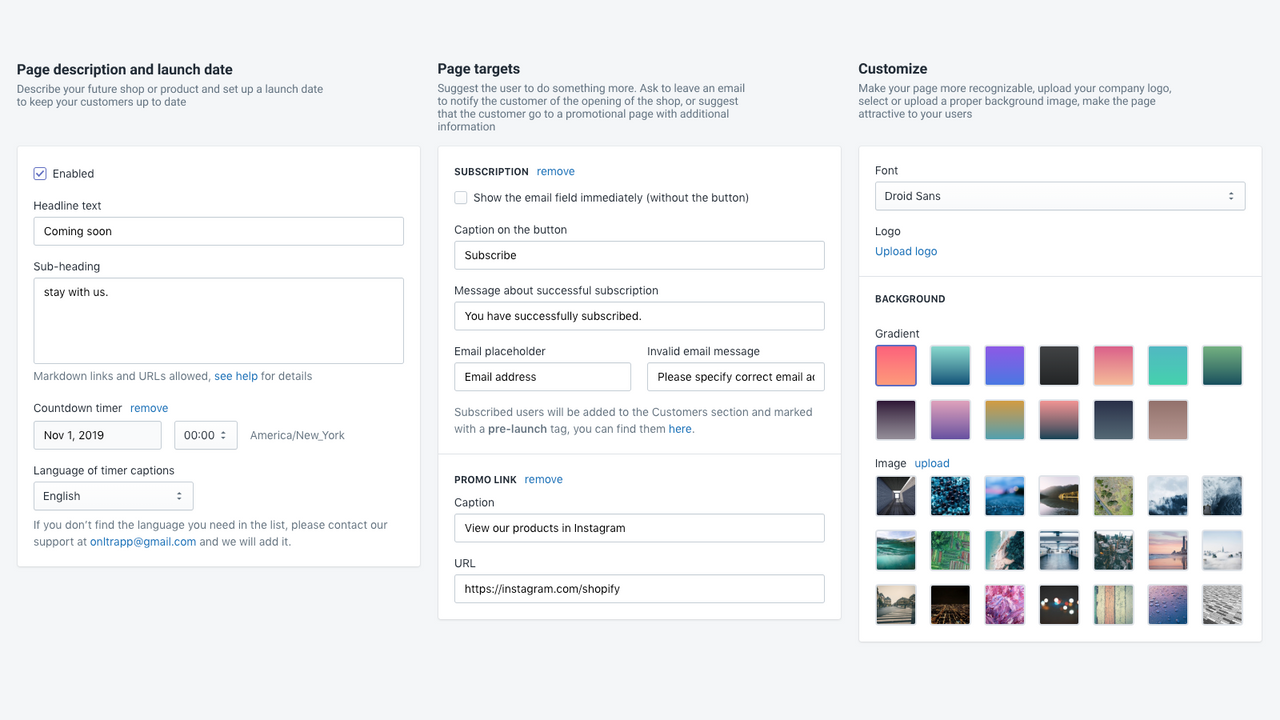Click the successful subscription message field
The height and width of the screenshot is (720, 1280).
639,316
